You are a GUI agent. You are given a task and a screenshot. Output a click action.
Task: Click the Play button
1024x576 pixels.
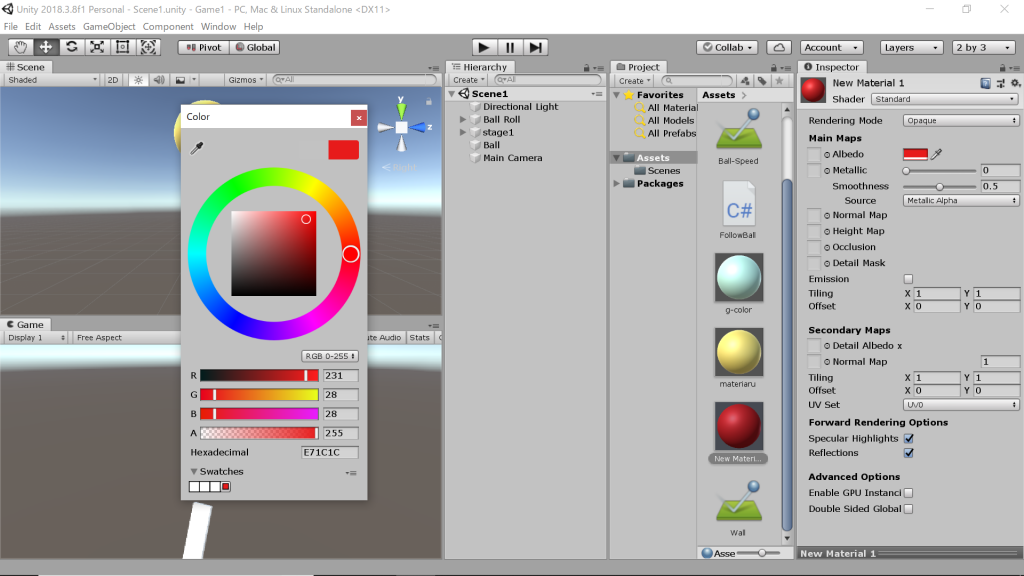[x=484, y=47]
